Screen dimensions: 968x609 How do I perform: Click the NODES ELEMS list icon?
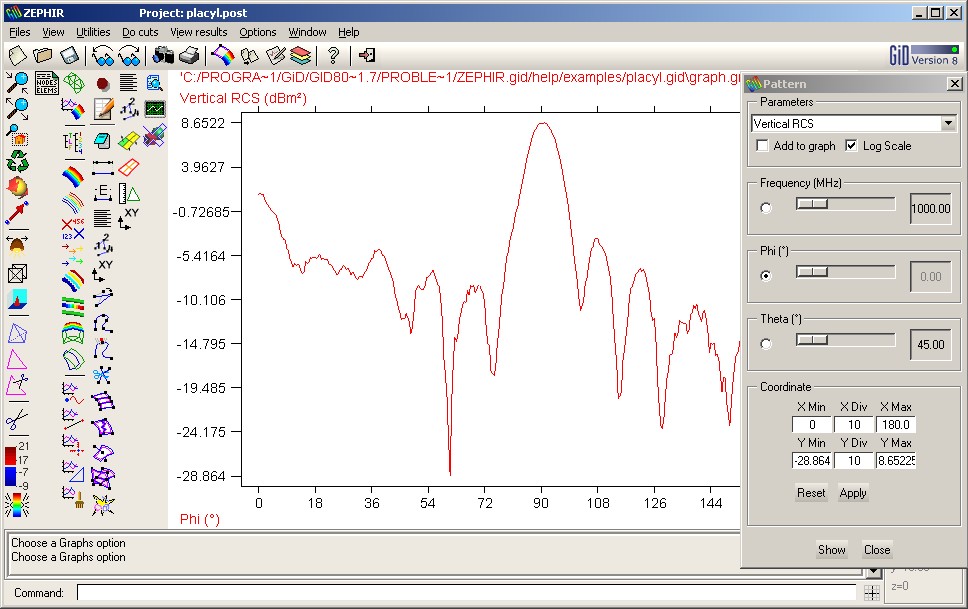[46, 83]
